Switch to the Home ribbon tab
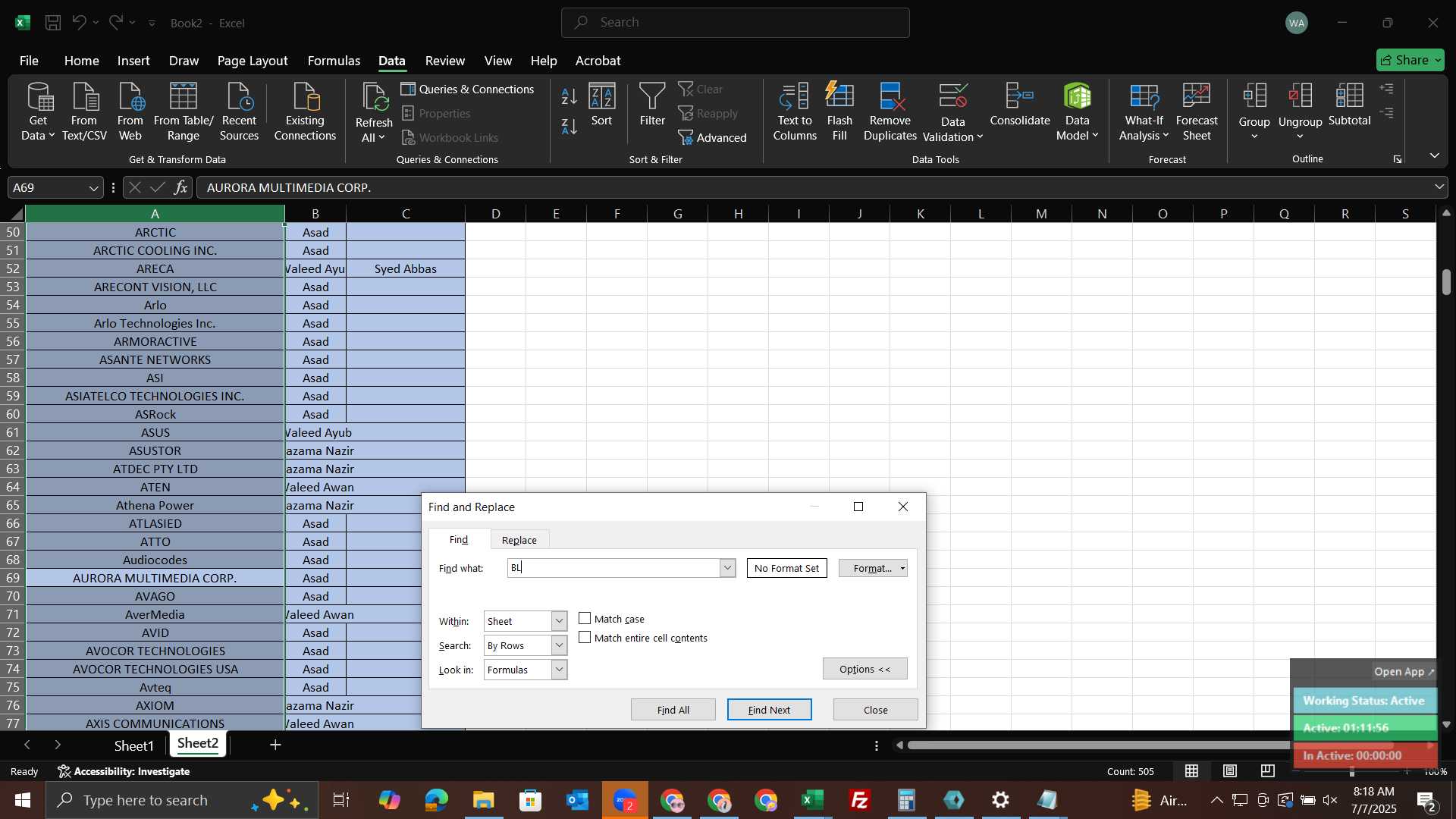Viewport: 1456px width, 819px height. click(x=81, y=61)
